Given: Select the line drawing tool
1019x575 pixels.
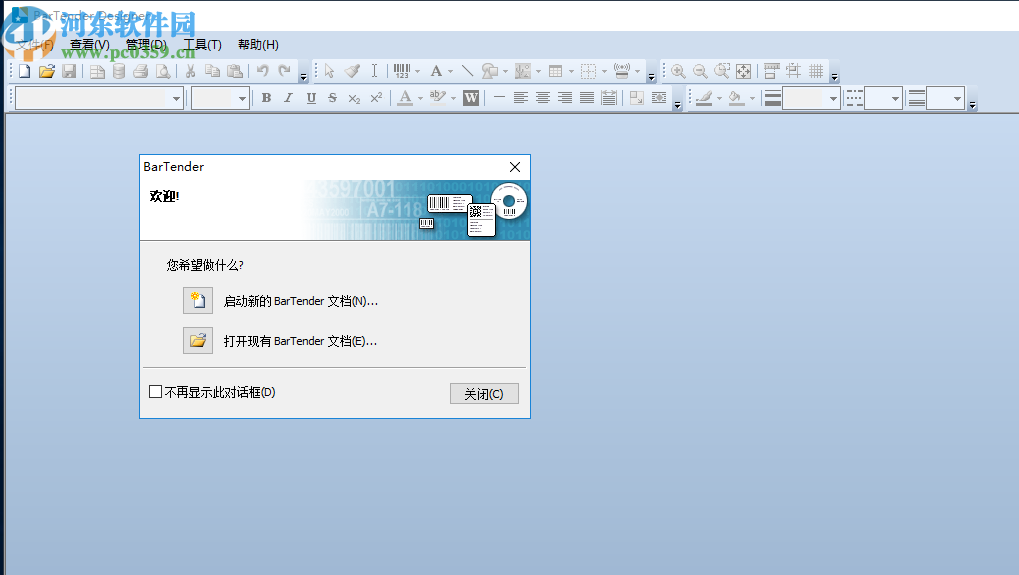Looking at the screenshot, I should point(467,71).
